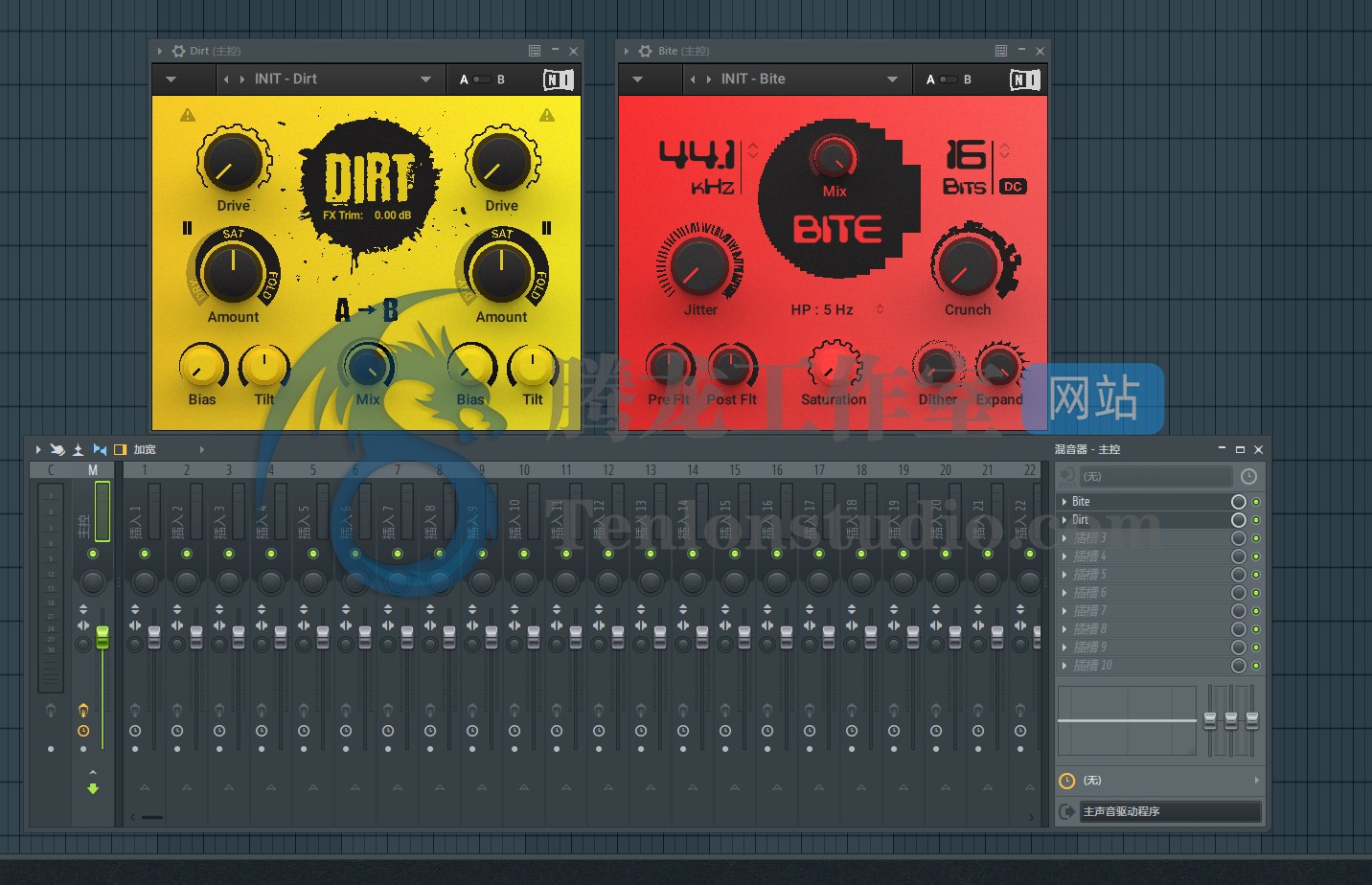This screenshot has width=1372, height=885.
Task: Open the Bite plugin main menu arrow
Action: [638, 79]
